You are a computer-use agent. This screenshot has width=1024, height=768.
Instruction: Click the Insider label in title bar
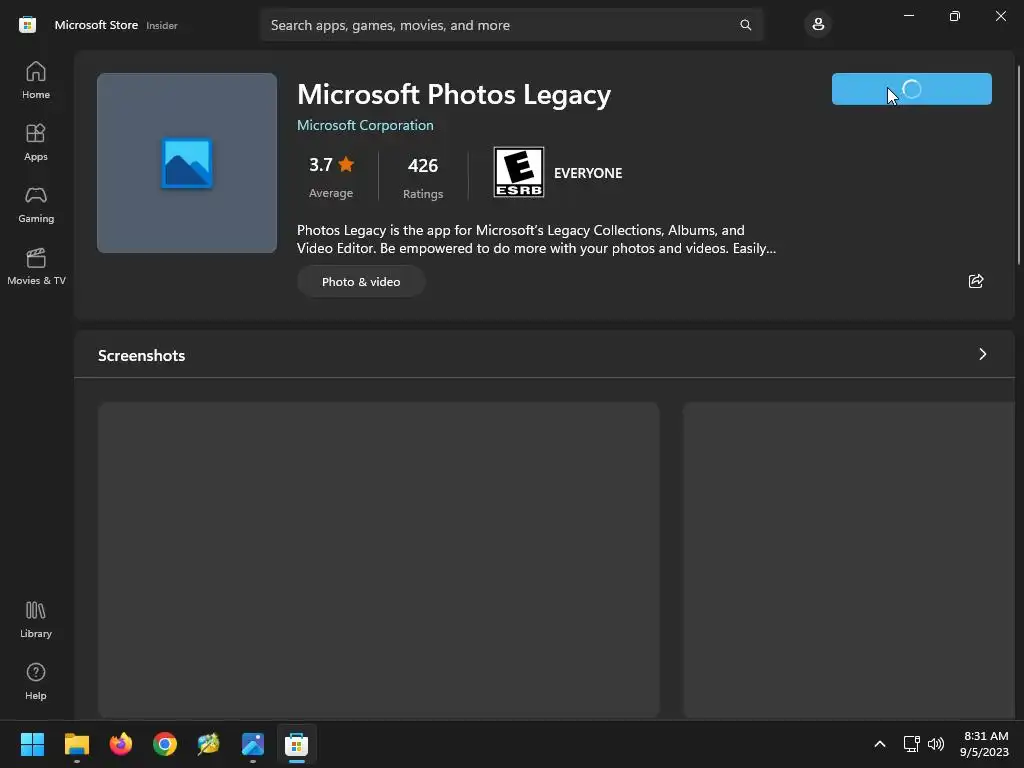162,25
